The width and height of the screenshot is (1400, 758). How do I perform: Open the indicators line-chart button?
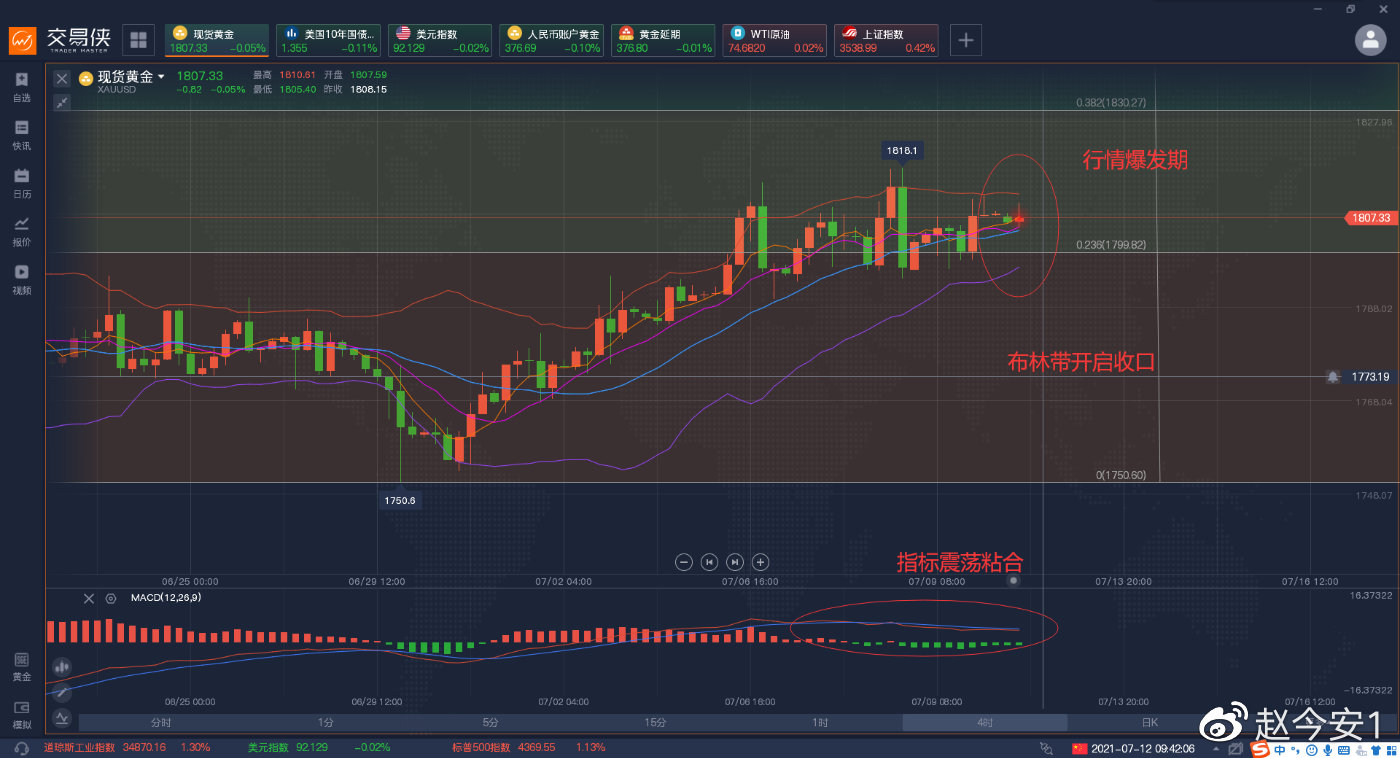coord(62,717)
